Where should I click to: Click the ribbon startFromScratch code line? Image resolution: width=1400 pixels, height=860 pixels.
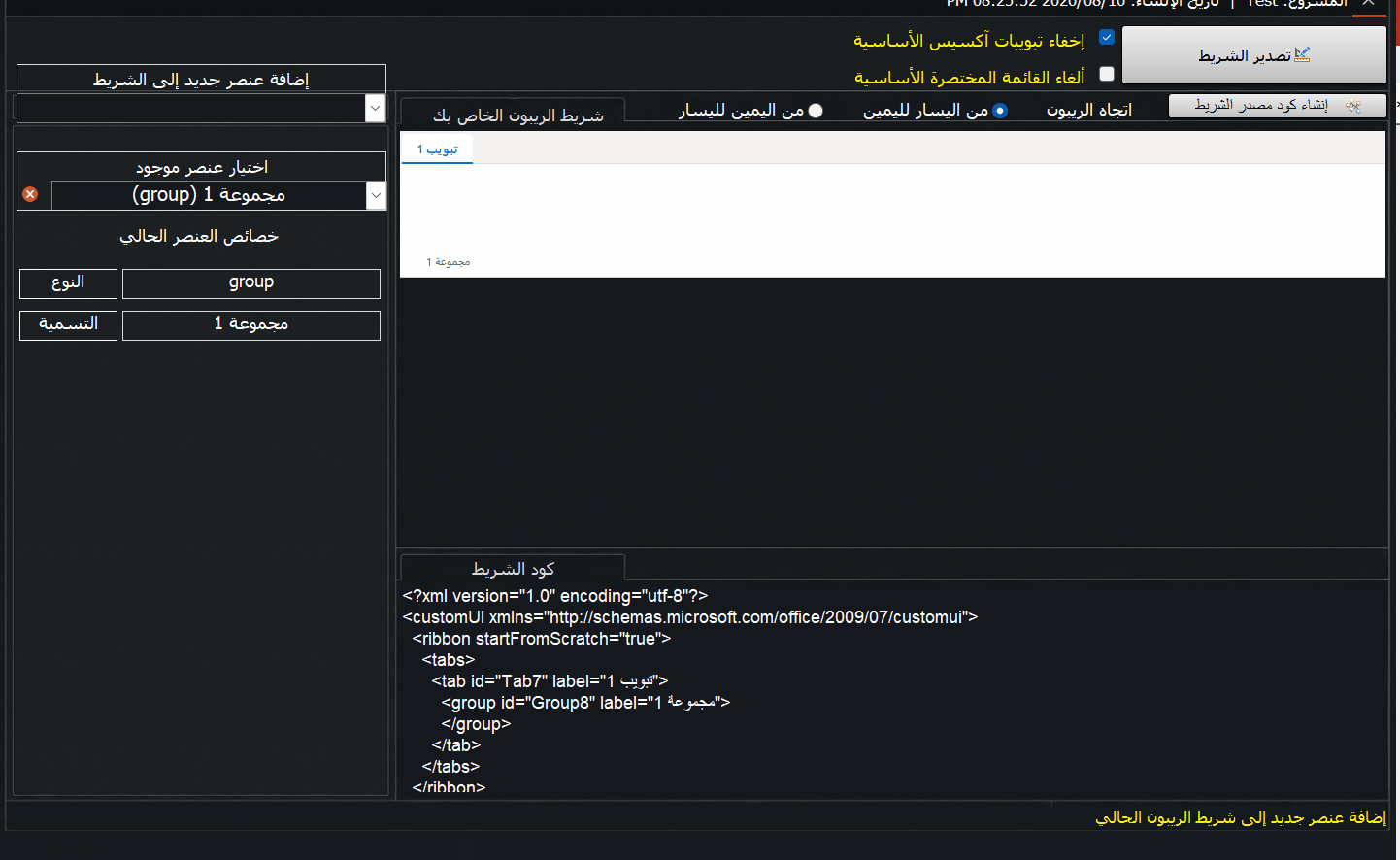point(542,639)
